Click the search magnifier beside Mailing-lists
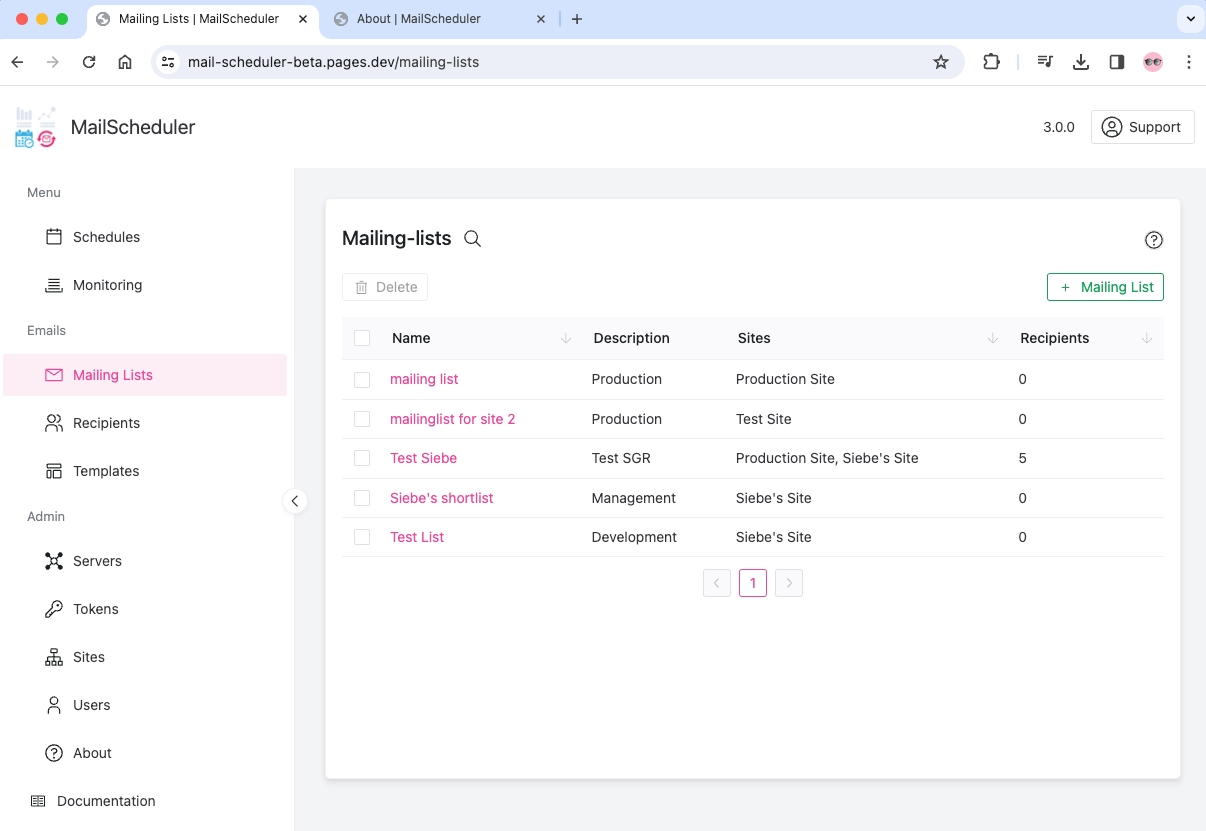The image size is (1206, 831). coord(473,239)
